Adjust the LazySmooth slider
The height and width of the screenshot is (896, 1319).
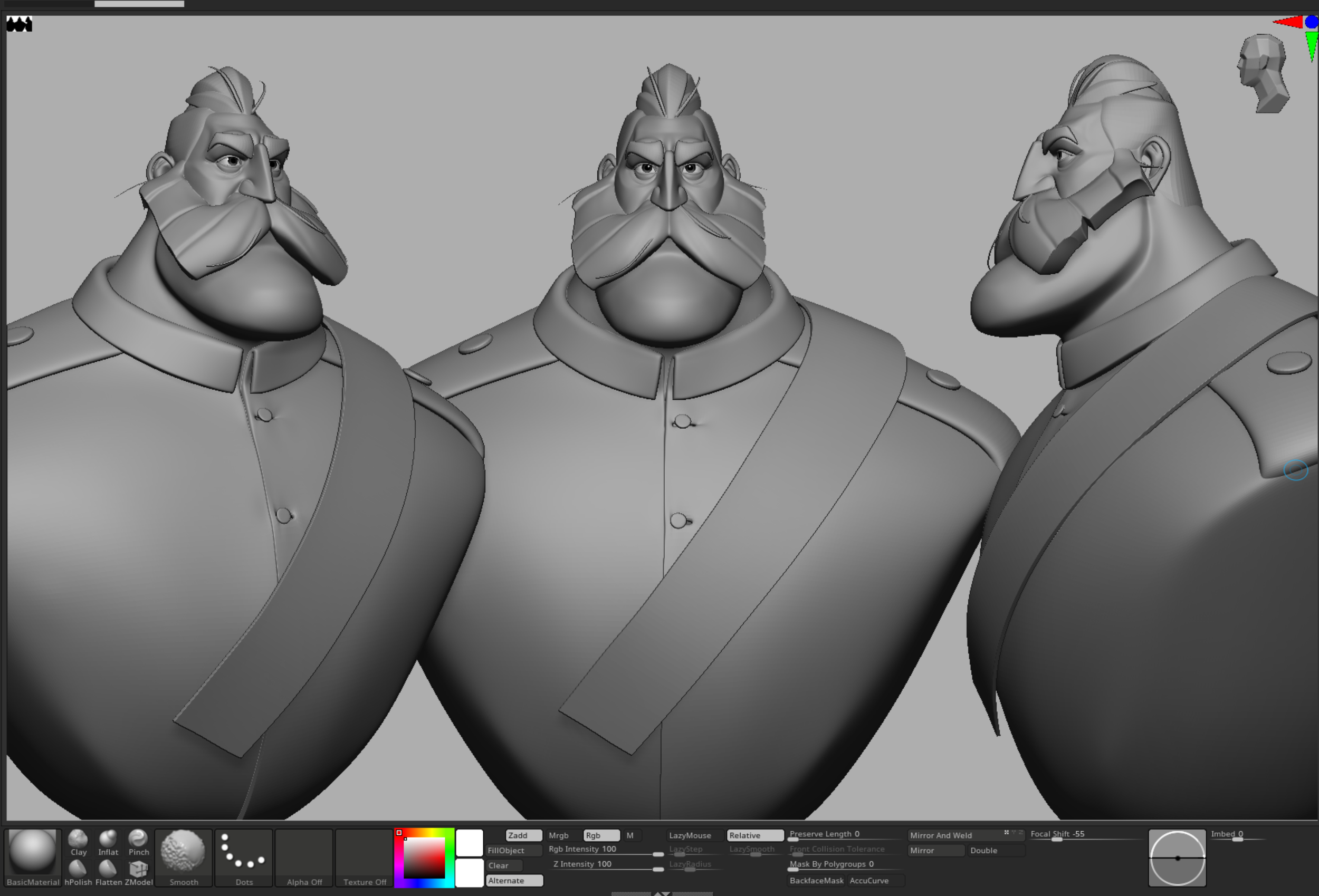(756, 850)
